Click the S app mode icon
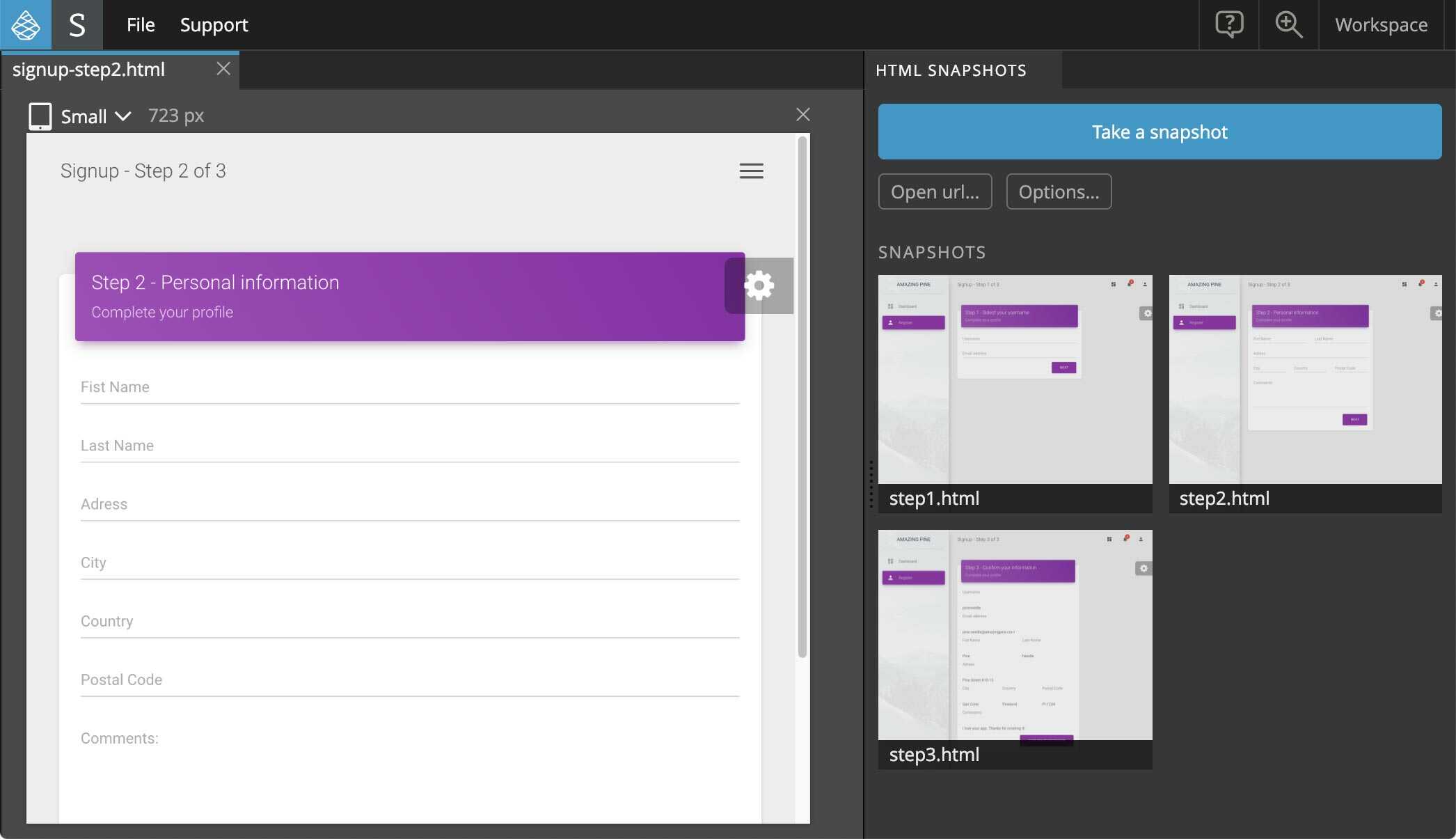The image size is (1456, 839). point(77,25)
